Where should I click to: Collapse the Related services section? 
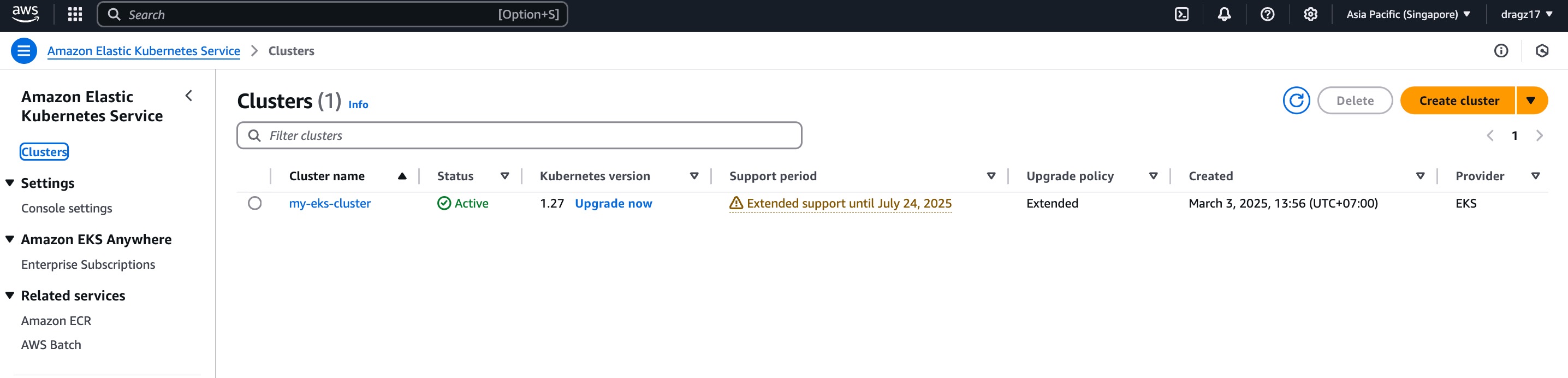tap(10, 296)
